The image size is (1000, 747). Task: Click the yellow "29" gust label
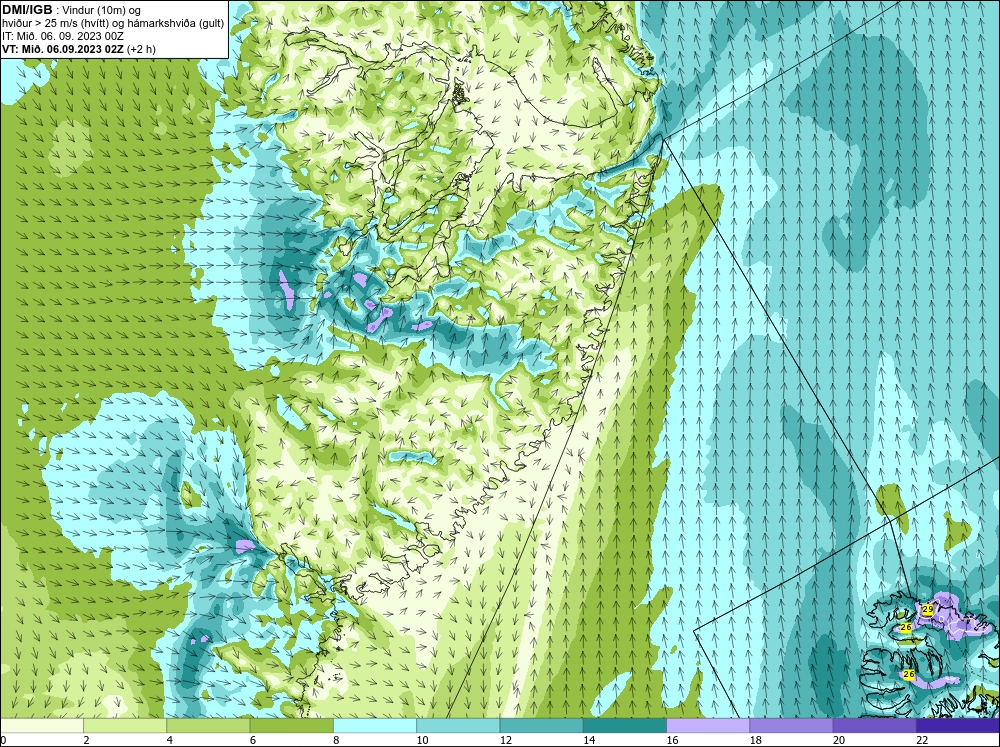(x=928, y=610)
